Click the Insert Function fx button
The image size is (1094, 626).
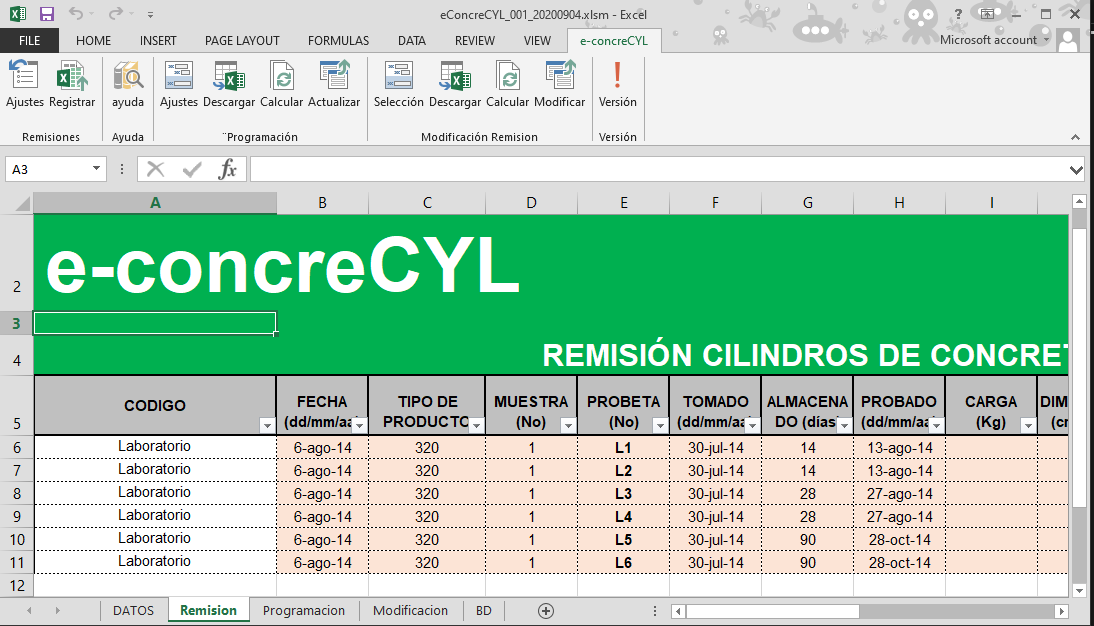[x=228, y=169]
